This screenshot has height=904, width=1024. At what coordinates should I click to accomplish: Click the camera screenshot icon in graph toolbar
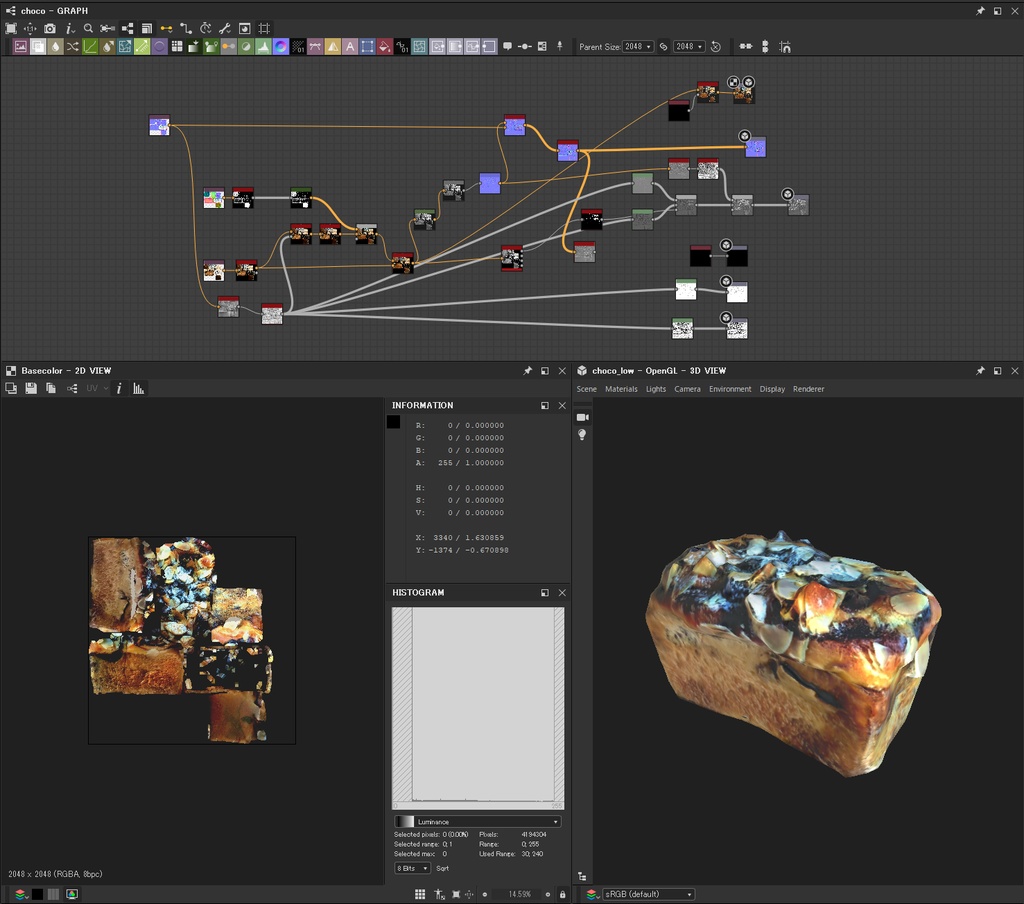click(50, 29)
